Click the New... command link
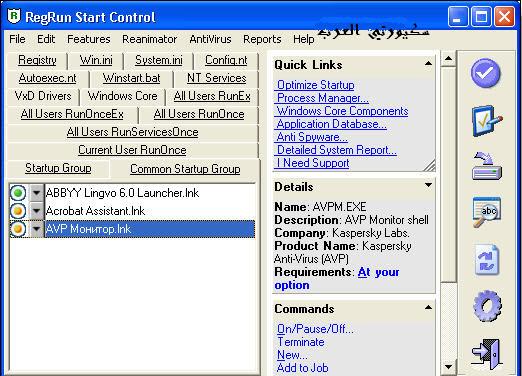Viewport: 522px width, 376px height. click(x=292, y=355)
